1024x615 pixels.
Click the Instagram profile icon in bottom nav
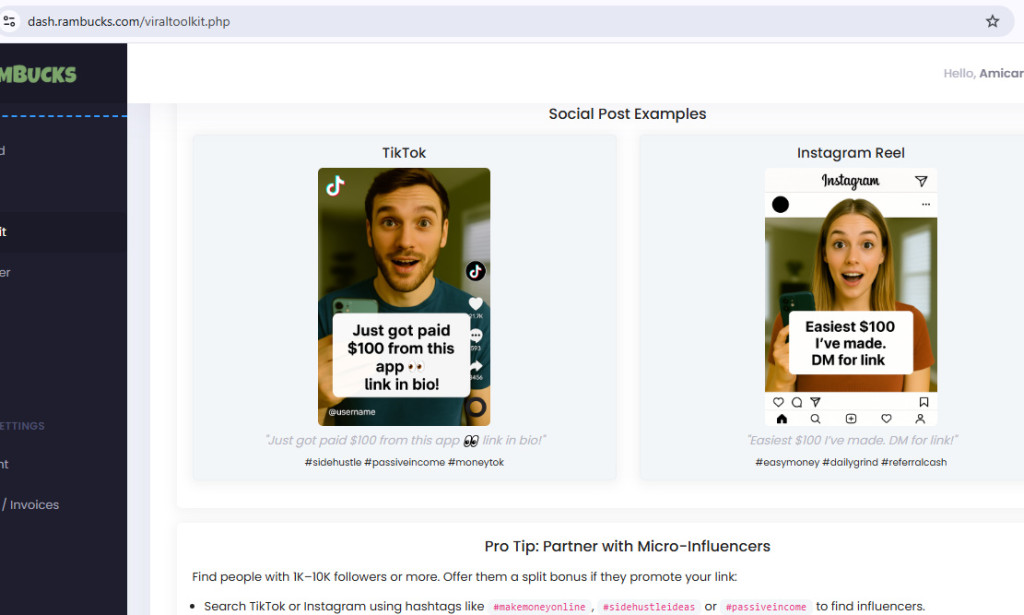[x=920, y=419]
